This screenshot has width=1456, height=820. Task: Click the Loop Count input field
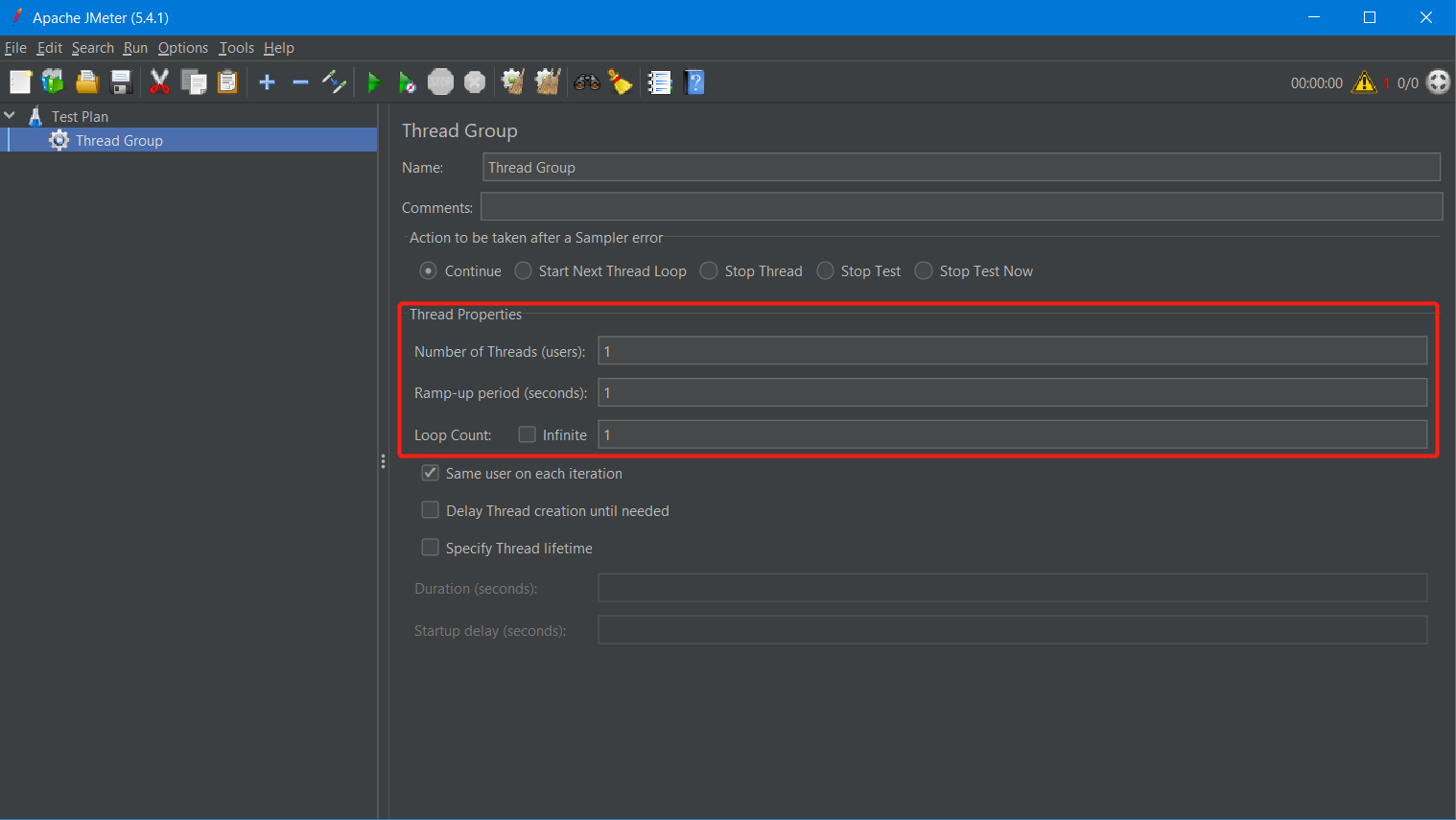point(1013,434)
